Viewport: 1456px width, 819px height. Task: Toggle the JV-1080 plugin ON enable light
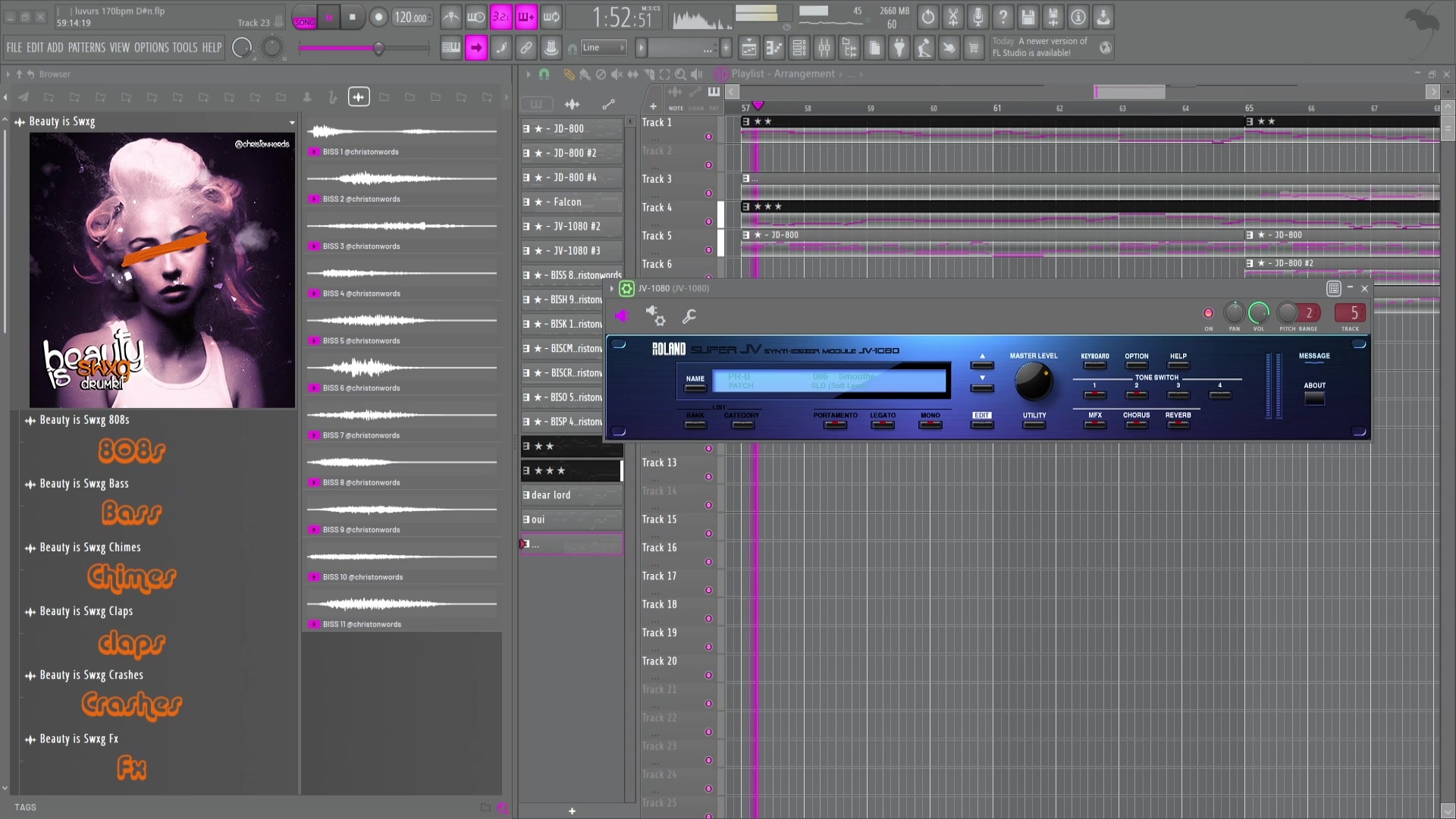coord(1208,313)
